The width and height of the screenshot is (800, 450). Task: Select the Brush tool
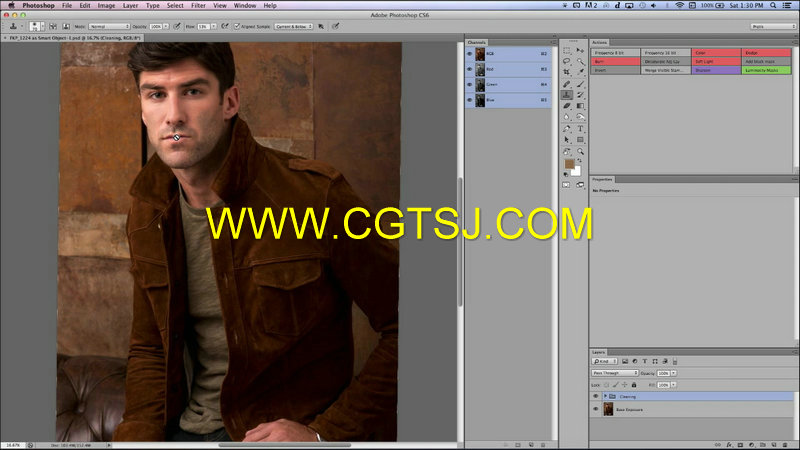coord(580,84)
